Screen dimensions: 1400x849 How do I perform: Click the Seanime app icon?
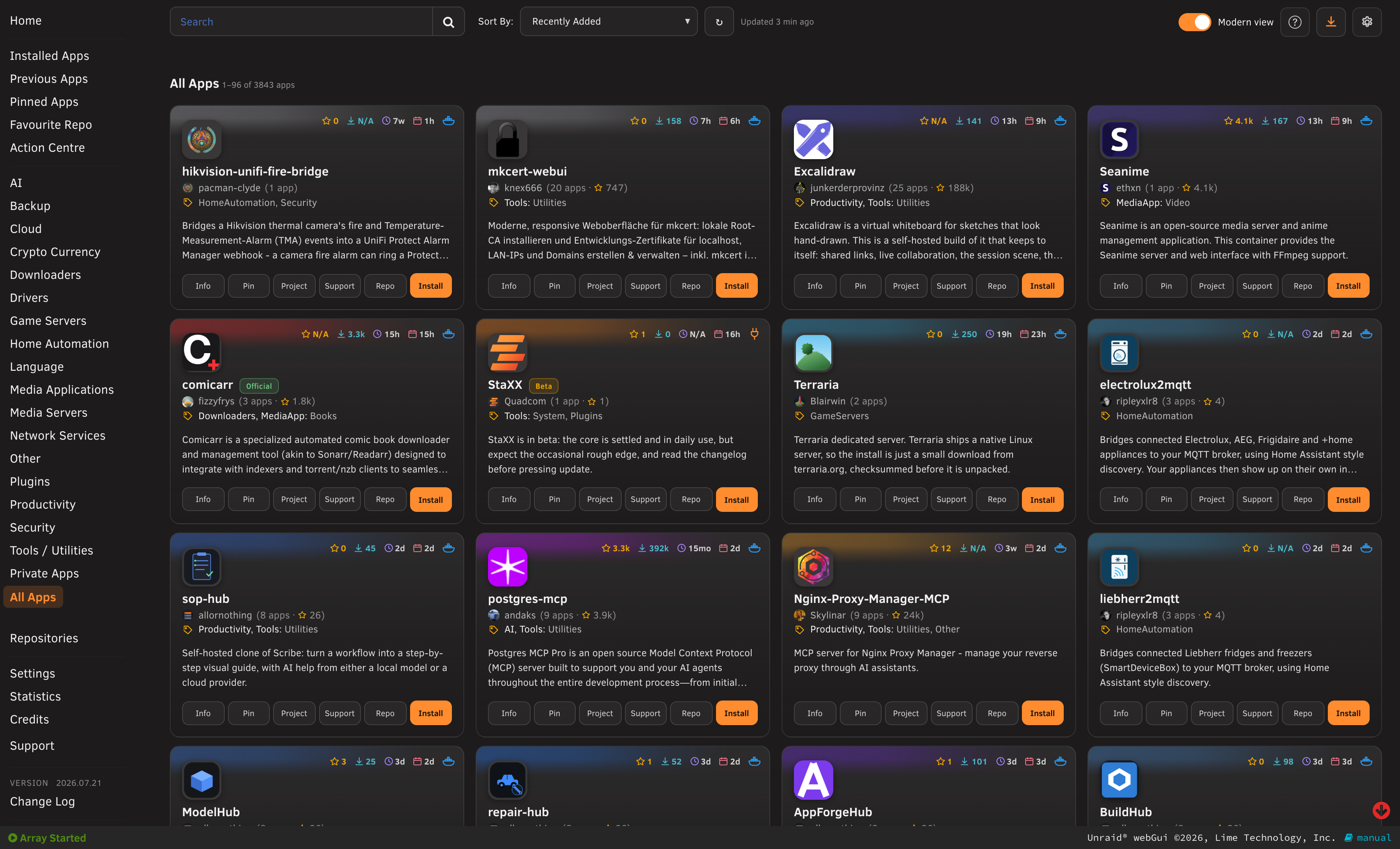tap(1119, 139)
